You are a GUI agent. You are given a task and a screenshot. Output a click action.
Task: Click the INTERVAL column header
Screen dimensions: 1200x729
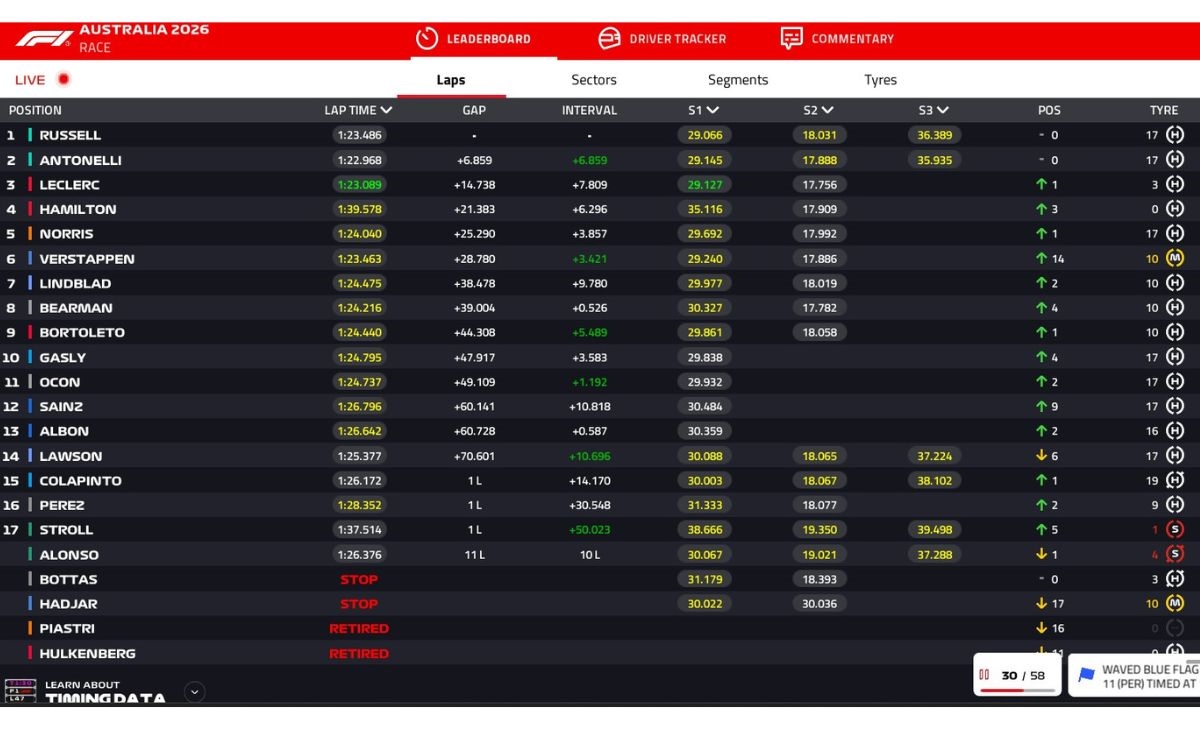tap(589, 111)
